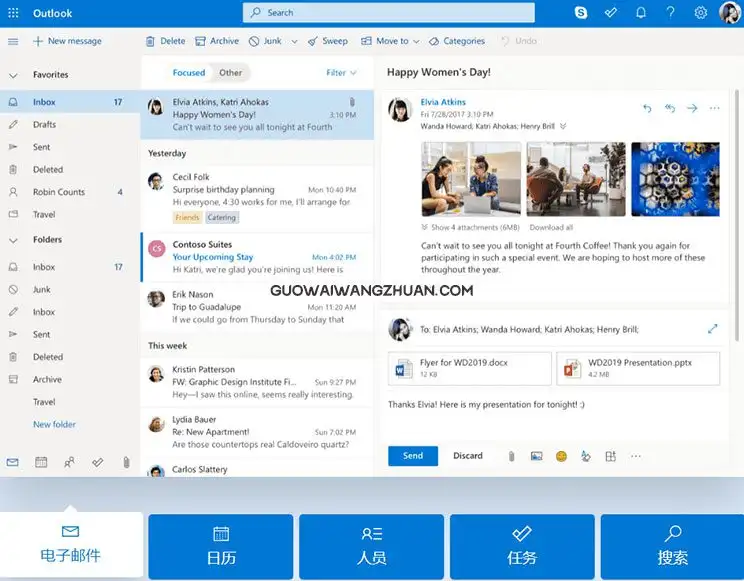Click New message
Screen dimensions: 744x581
[x=67, y=41]
